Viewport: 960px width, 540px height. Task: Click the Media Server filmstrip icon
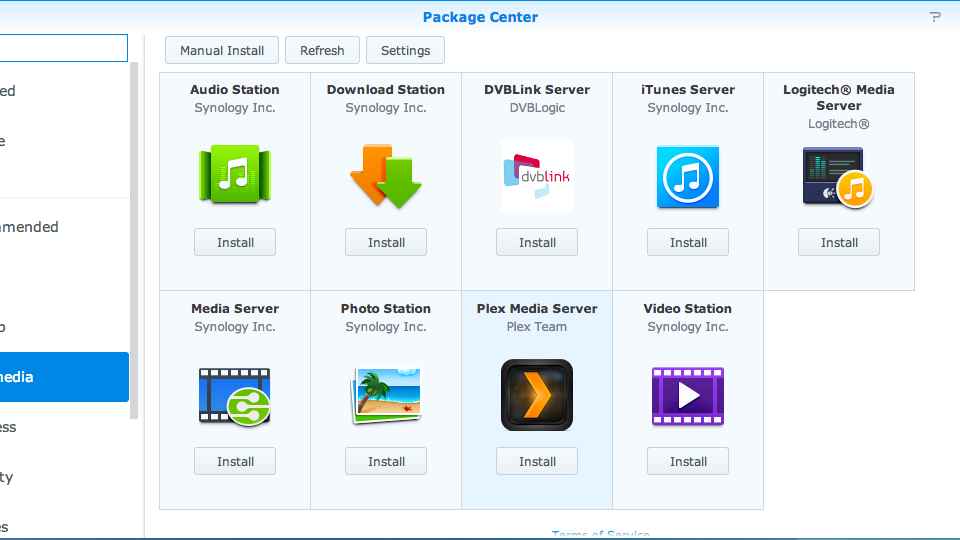[235, 397]
